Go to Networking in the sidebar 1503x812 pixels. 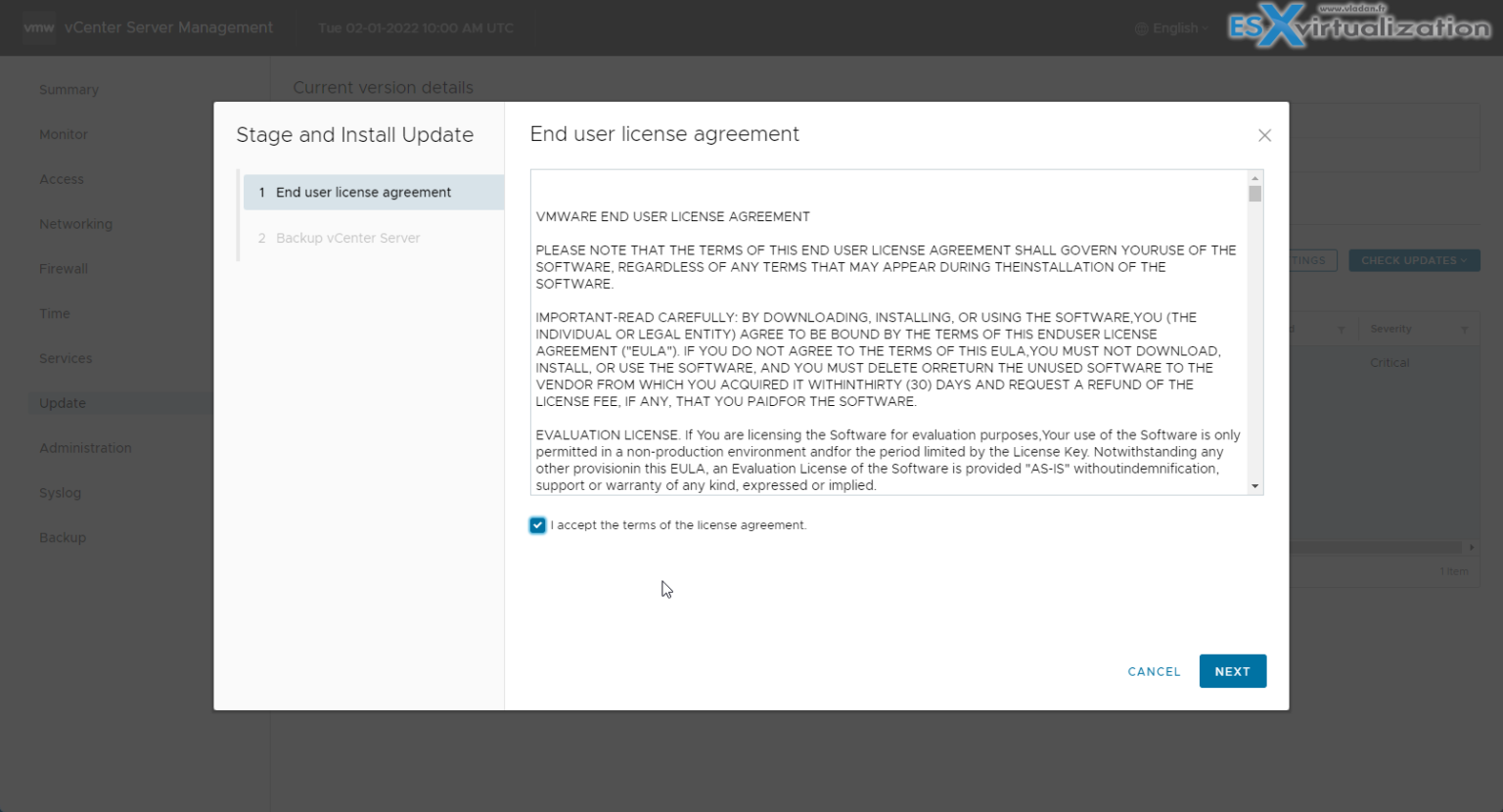coord(75,223)
